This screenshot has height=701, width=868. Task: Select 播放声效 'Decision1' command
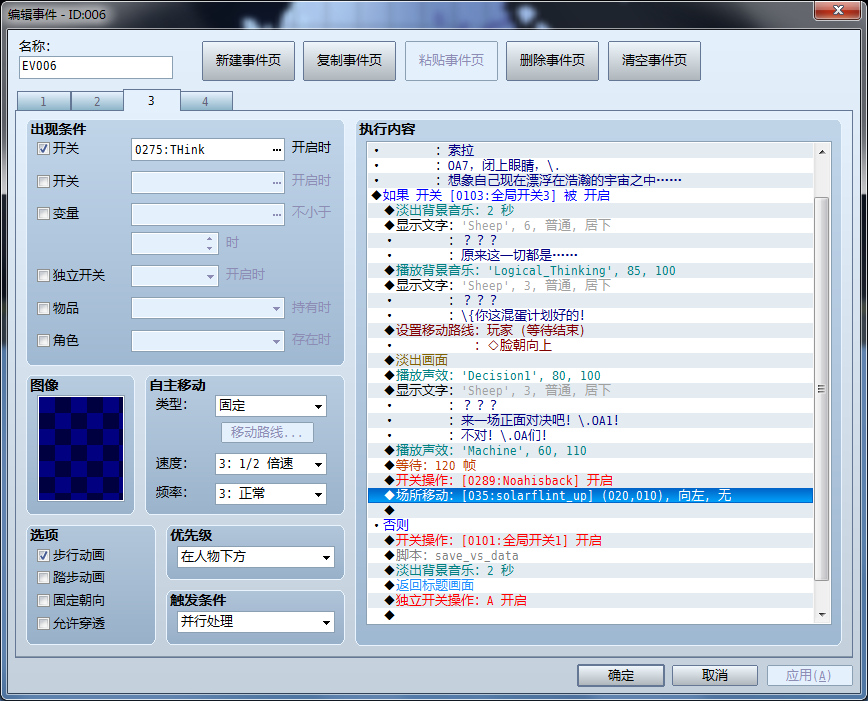coord(590,375)
